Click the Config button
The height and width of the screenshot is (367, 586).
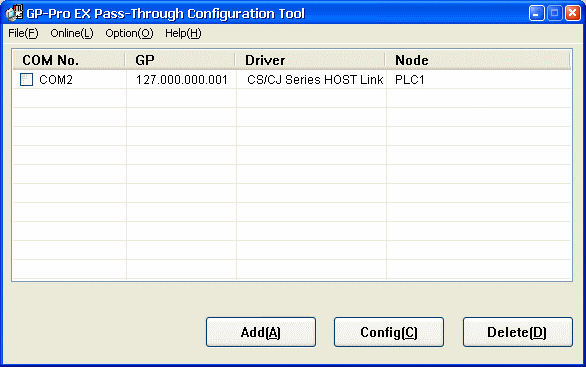389,332
